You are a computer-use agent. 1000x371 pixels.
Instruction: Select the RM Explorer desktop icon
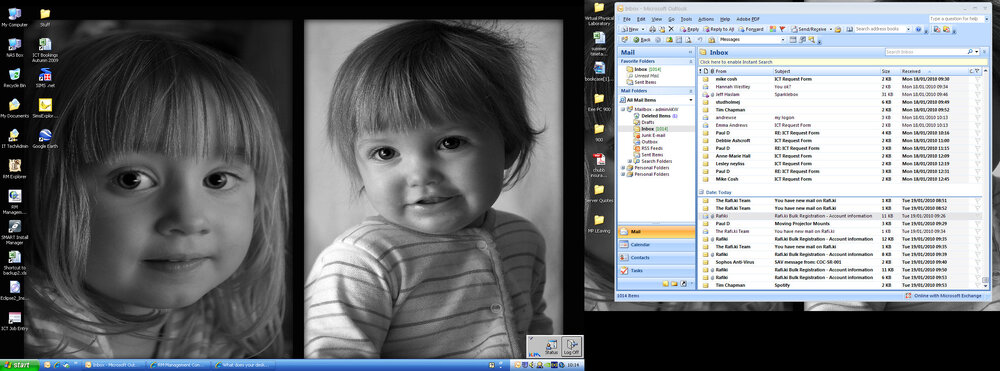14,168
